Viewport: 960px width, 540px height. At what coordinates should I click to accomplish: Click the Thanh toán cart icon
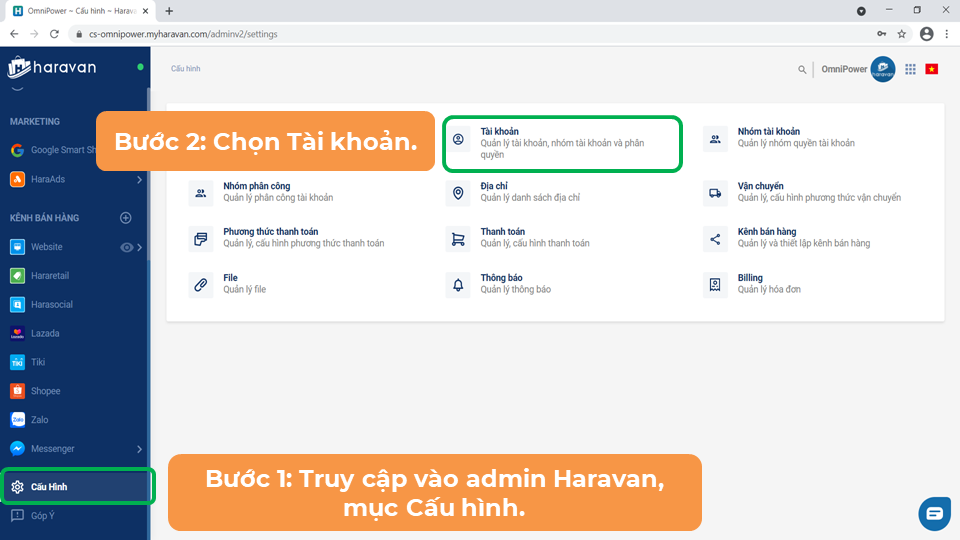point(458,239)
